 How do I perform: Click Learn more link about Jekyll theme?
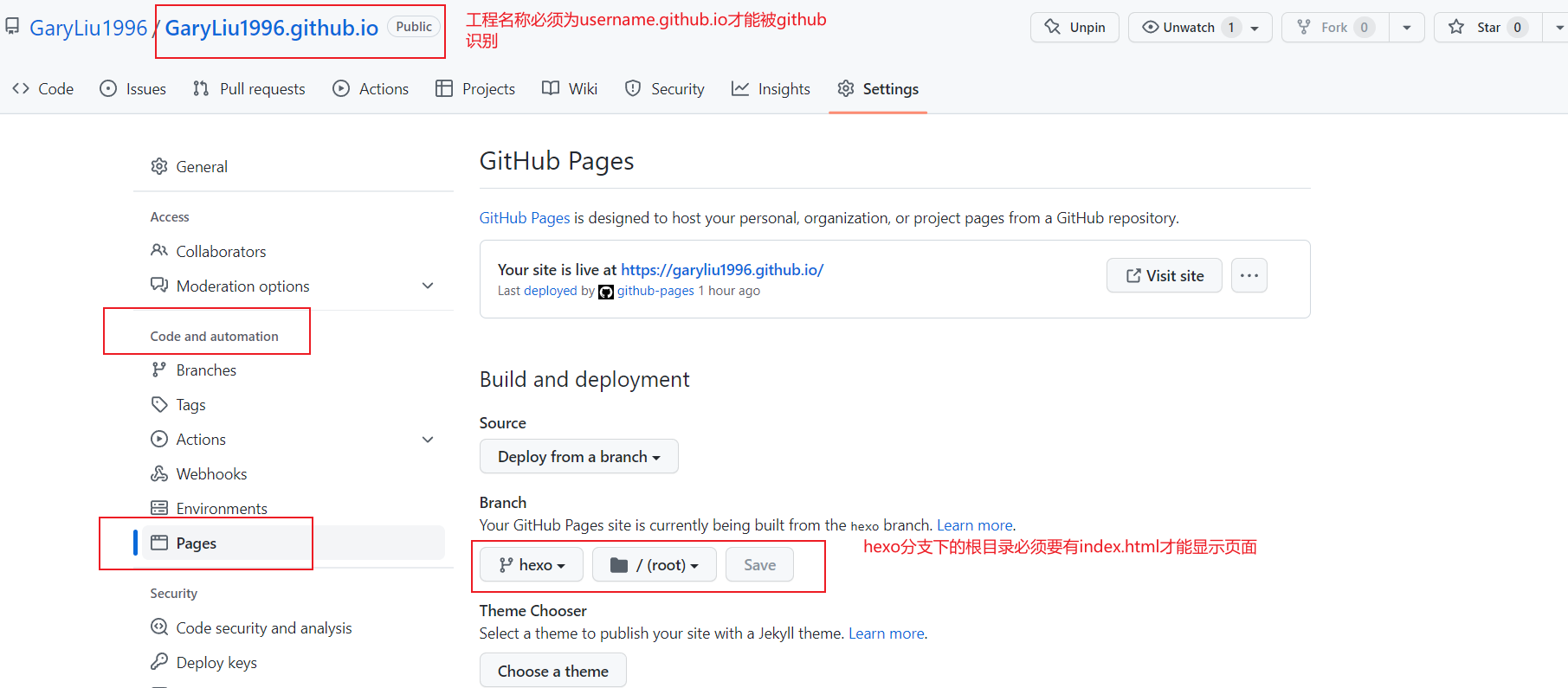pyautogui.click(x=887, y=633)
